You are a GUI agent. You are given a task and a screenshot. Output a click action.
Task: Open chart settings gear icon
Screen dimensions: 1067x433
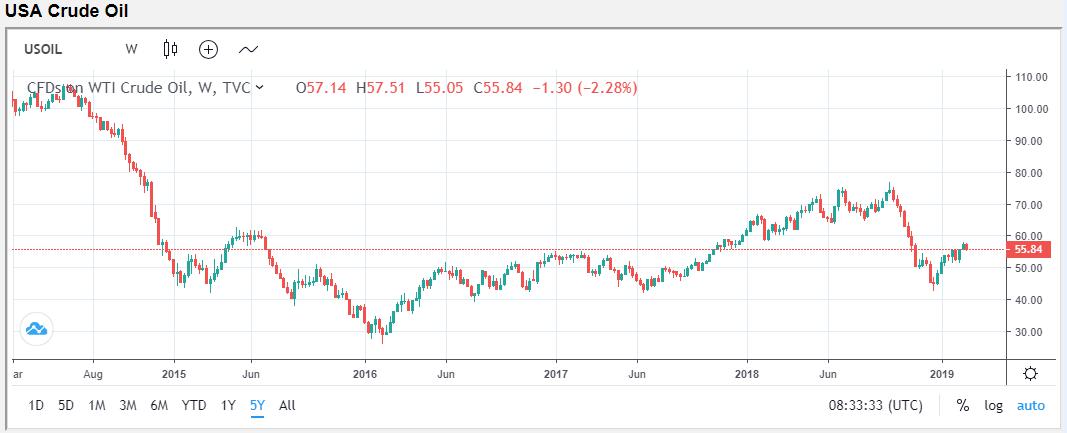pos(1030,373)
